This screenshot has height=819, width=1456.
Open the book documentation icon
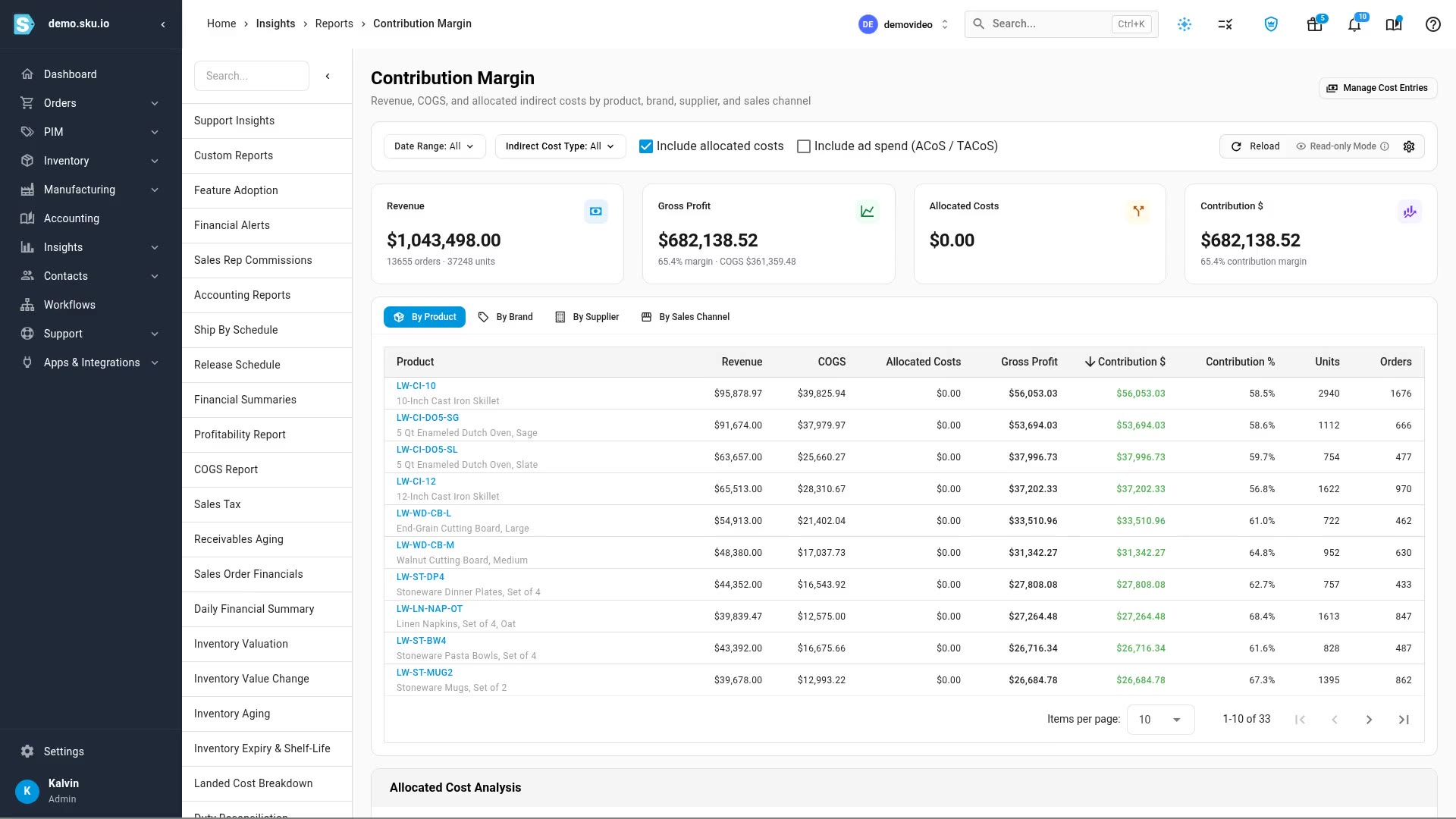pos(1394,24)
